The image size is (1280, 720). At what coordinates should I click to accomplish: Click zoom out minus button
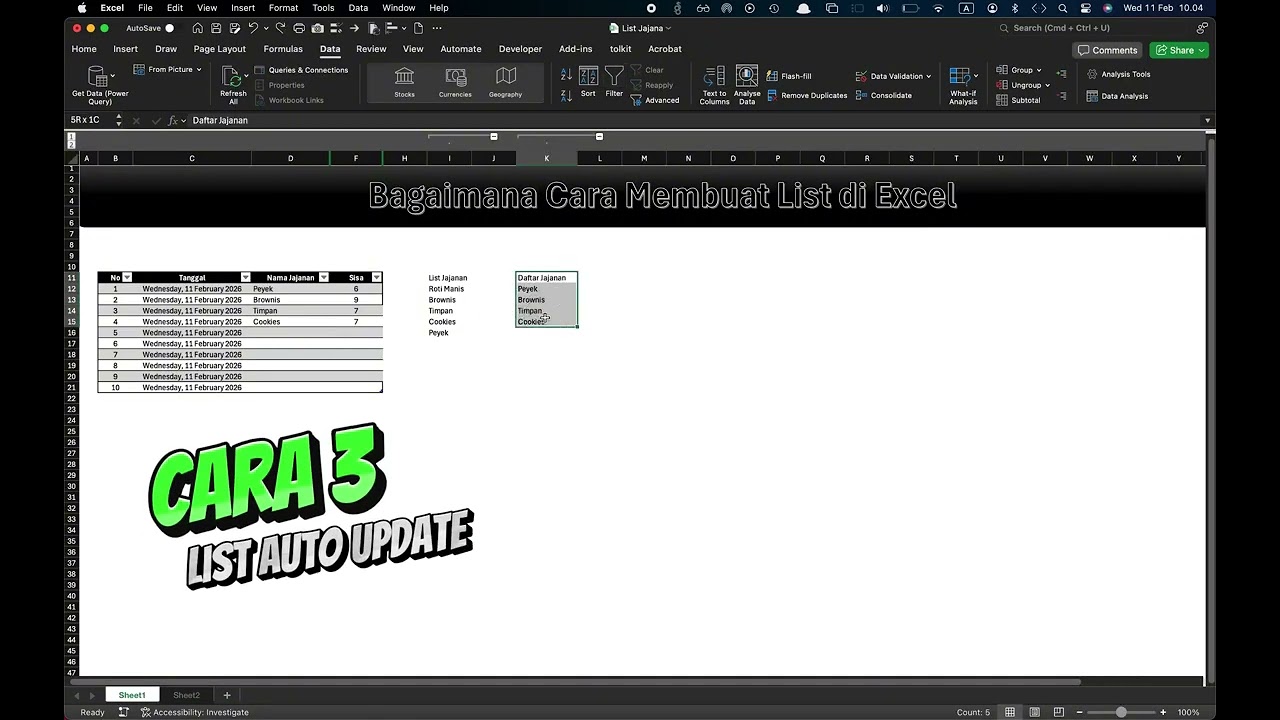click(x=1080, y=712)
